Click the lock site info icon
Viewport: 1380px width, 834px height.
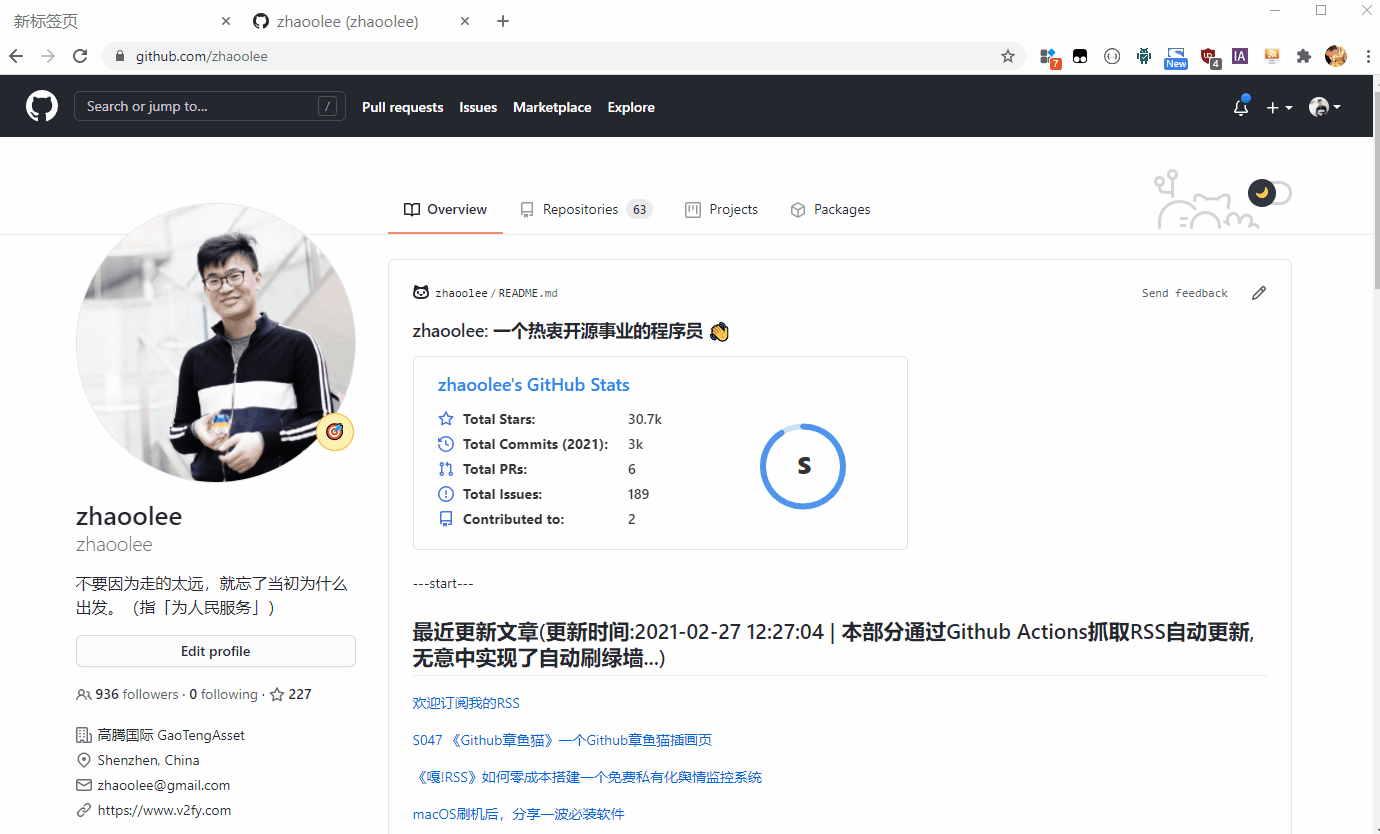(x=120, y=56)
